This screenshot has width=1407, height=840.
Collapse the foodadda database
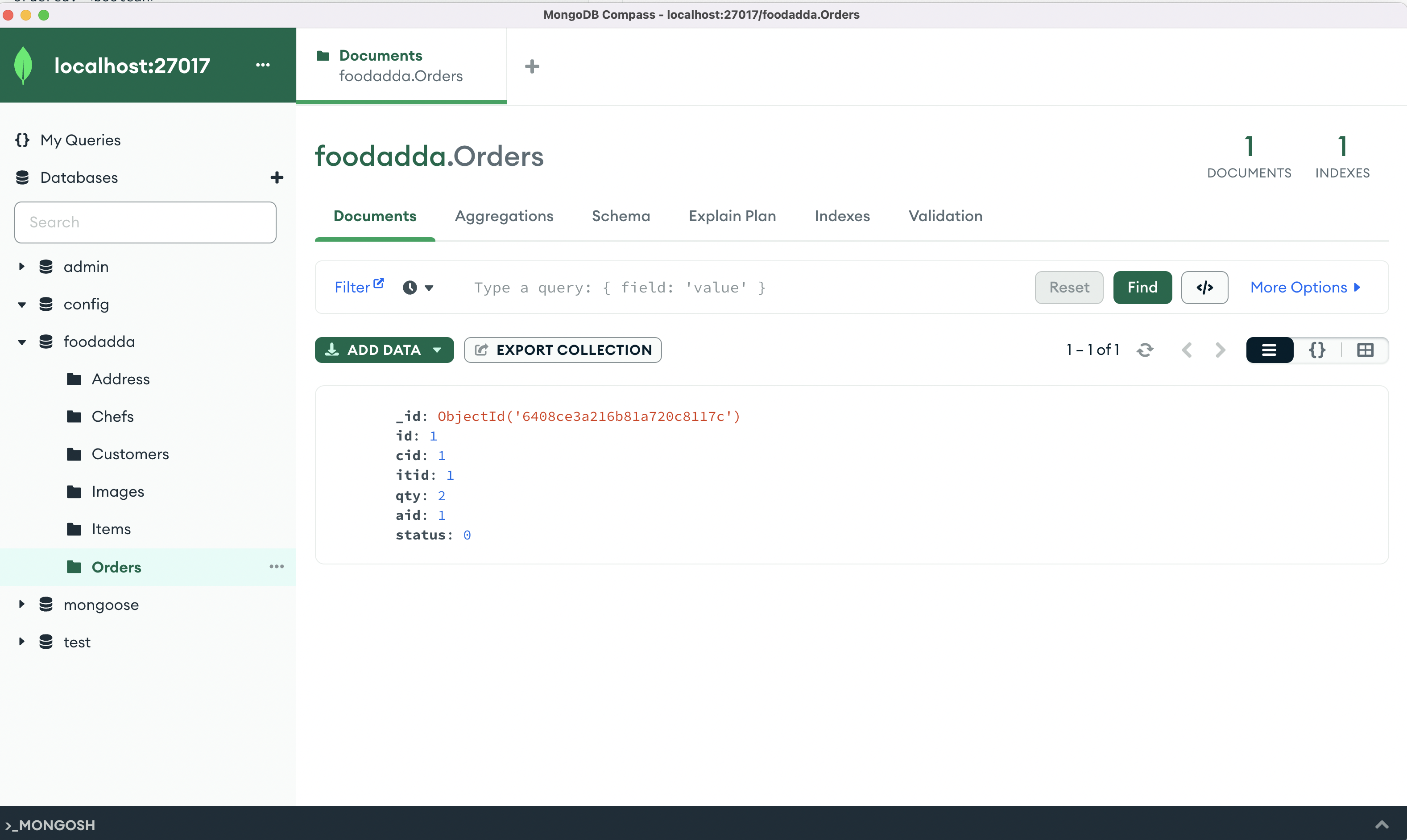(22, 342)
